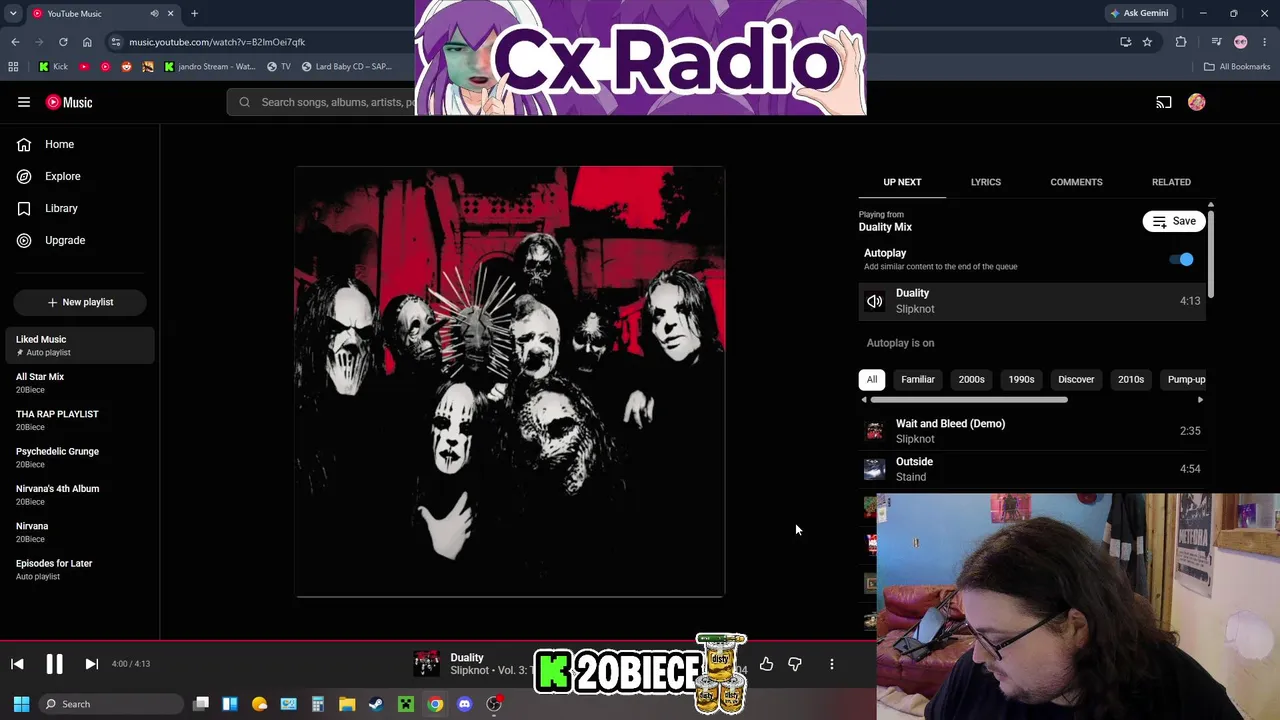Screen dimensions: 1280x720
Task: Select the All filter chip
Action: [872, 380]
